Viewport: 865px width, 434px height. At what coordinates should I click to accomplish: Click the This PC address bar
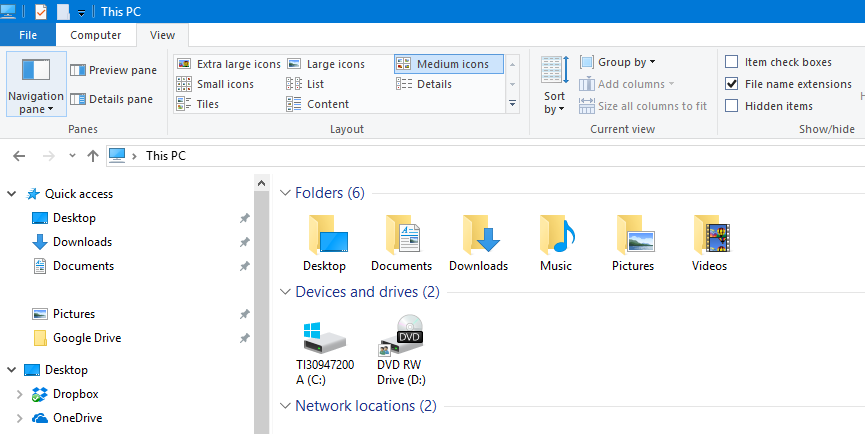pyautogui.click(x=480, y=156)
